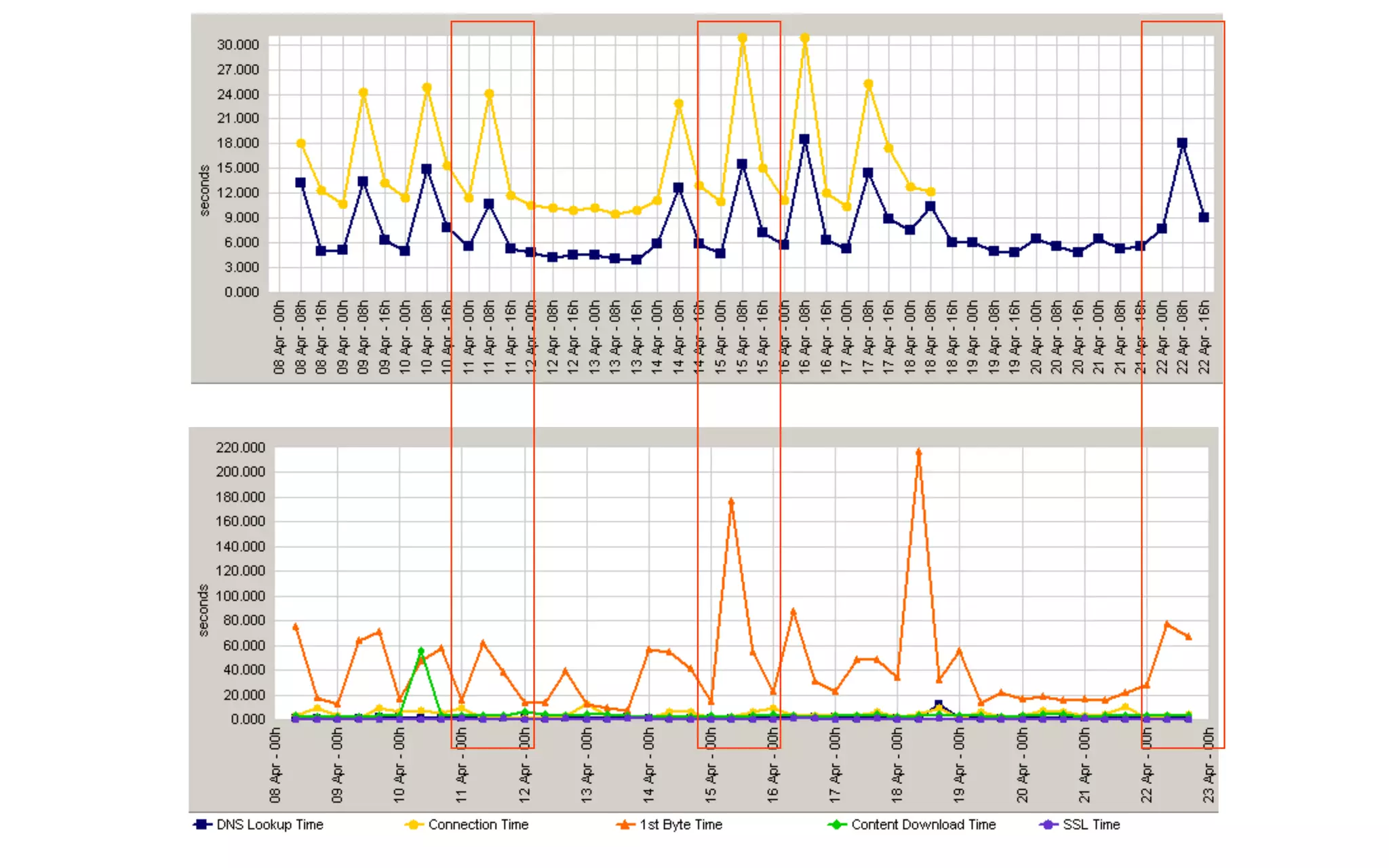Click the DNS Lookup Time legend marker
Image resolution: width=1389 pixels, height=868 pixels.
tap(201, 825)
